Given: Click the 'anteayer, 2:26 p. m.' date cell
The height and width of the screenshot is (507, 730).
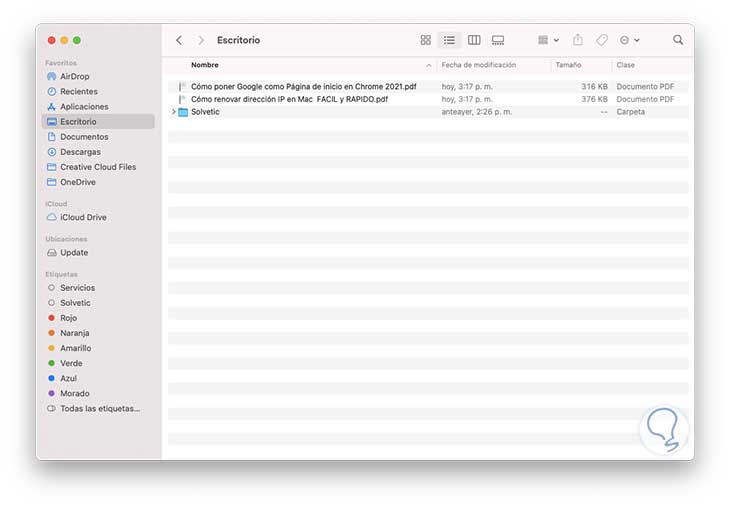Looking at the screenshot, I should 477,112.
